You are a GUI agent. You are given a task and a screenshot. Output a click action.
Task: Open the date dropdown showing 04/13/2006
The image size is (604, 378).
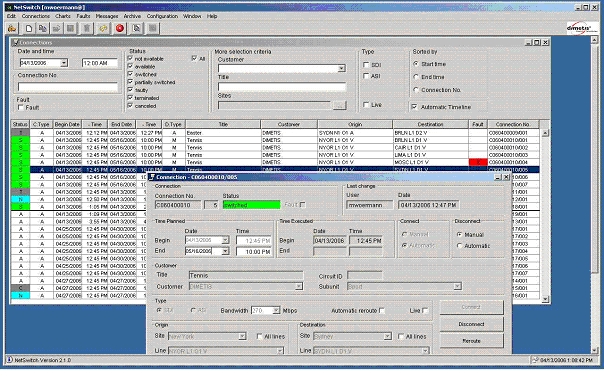[64, 62]
